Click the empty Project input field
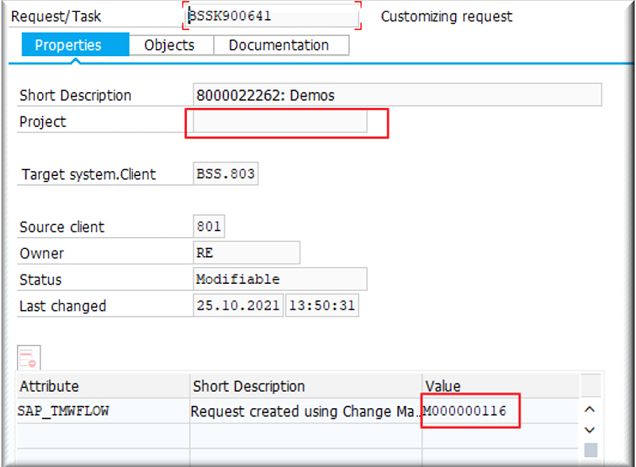The image size is (636, 467). (x=280, y=122)
